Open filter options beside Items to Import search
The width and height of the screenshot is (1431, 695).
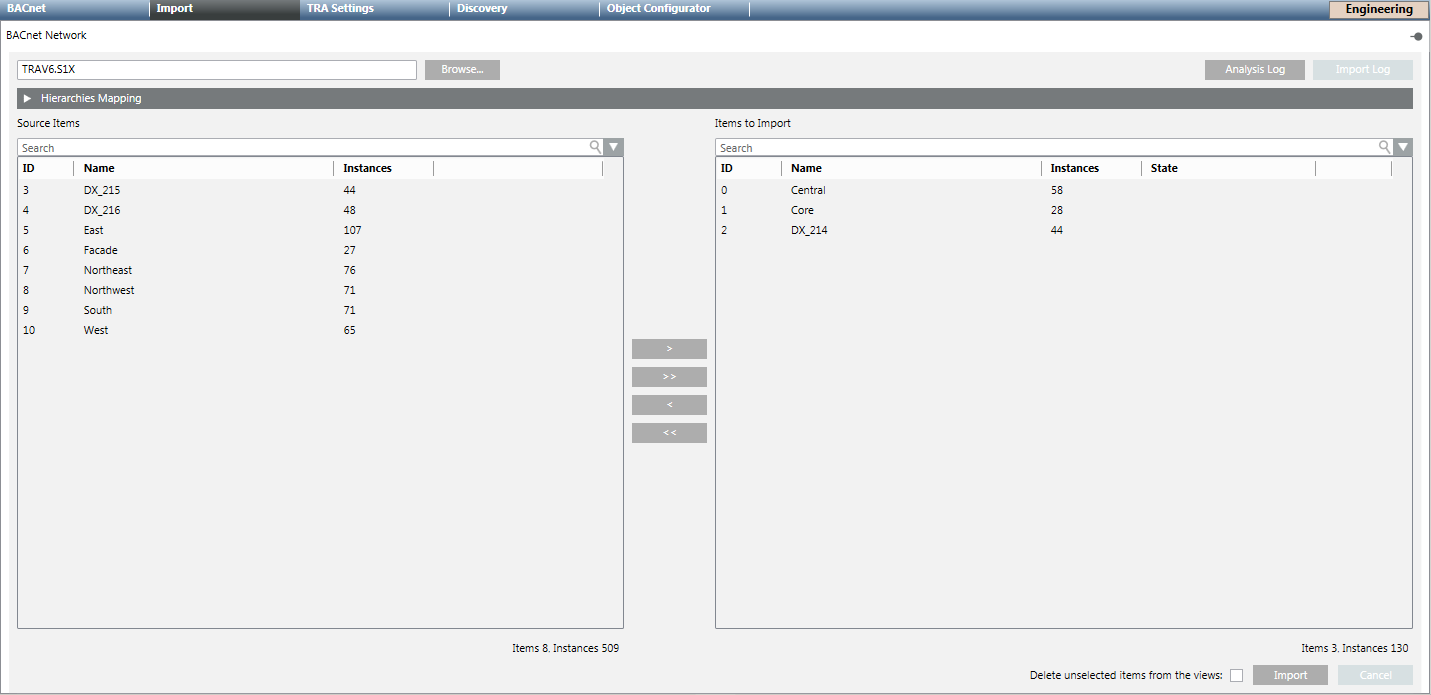click(1403, 146)
